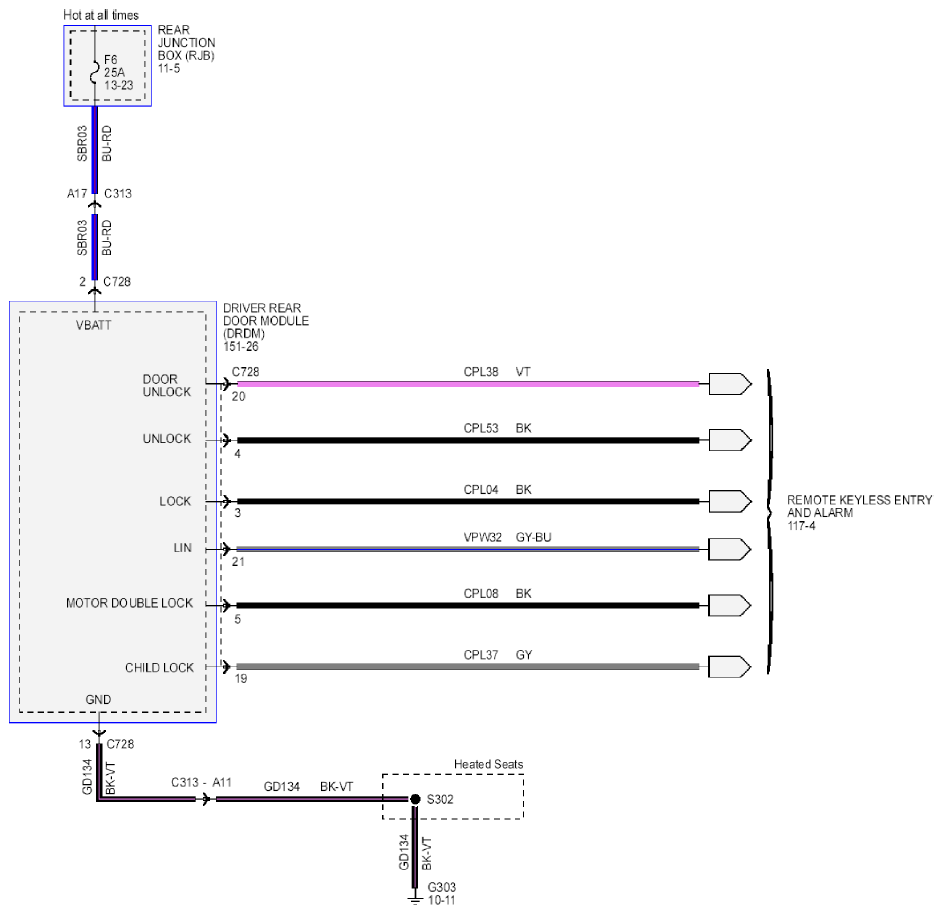Image resolution: width=943 pixels, height=914 pixels.
Task: Select the off-page arrow ending the CPL53 wire
Action: point(730,440)
